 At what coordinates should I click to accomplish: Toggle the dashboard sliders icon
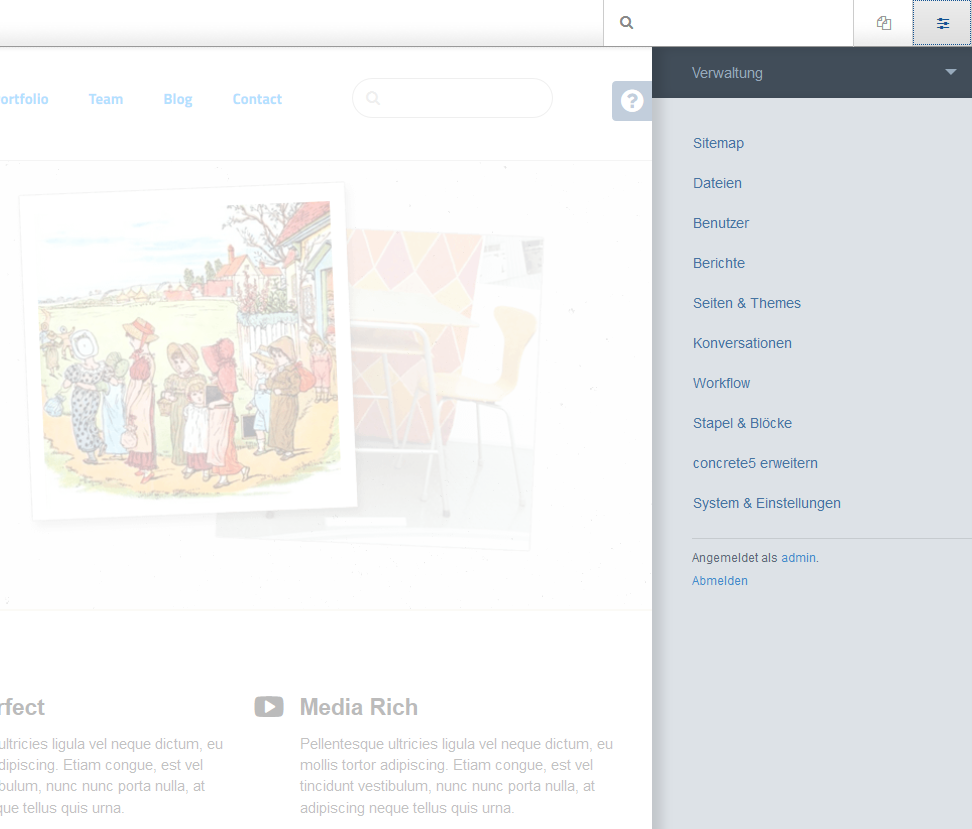pos(942,23)
